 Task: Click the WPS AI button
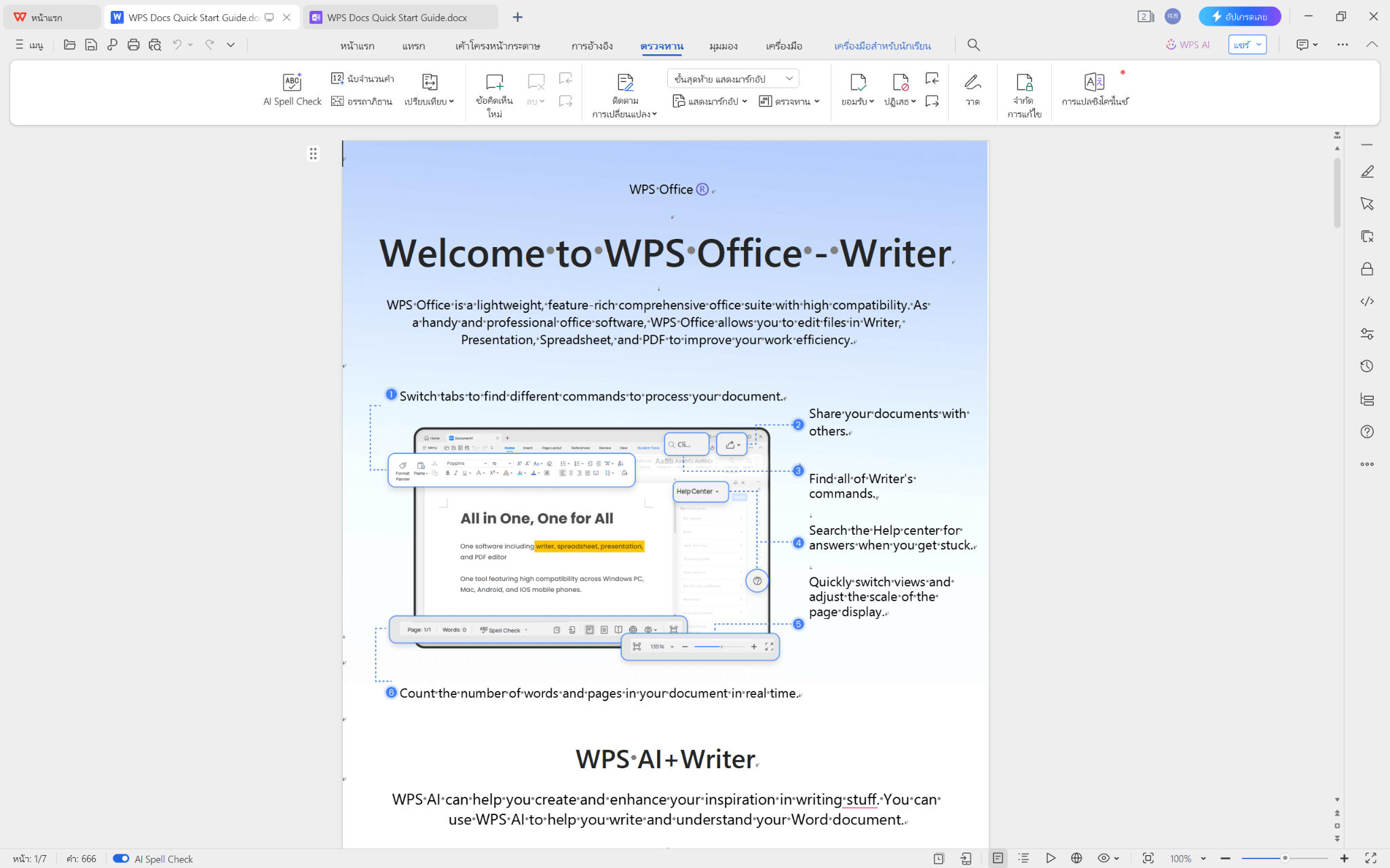coord(1188,45)
